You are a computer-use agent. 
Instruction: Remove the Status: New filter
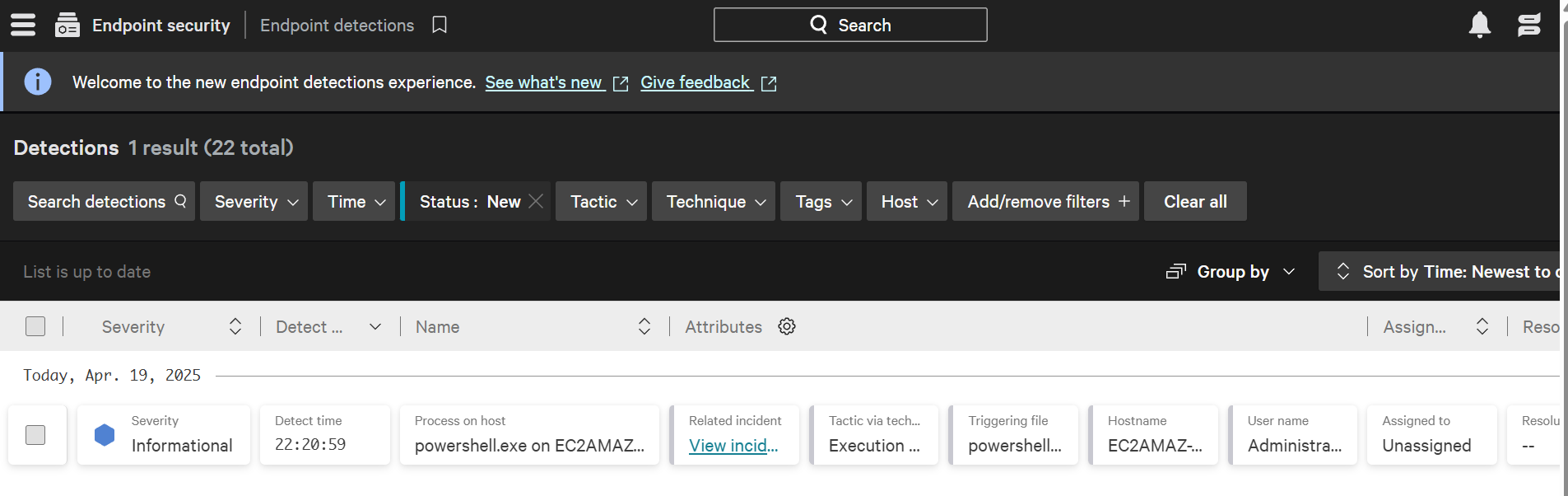click(x=536, y=201)
